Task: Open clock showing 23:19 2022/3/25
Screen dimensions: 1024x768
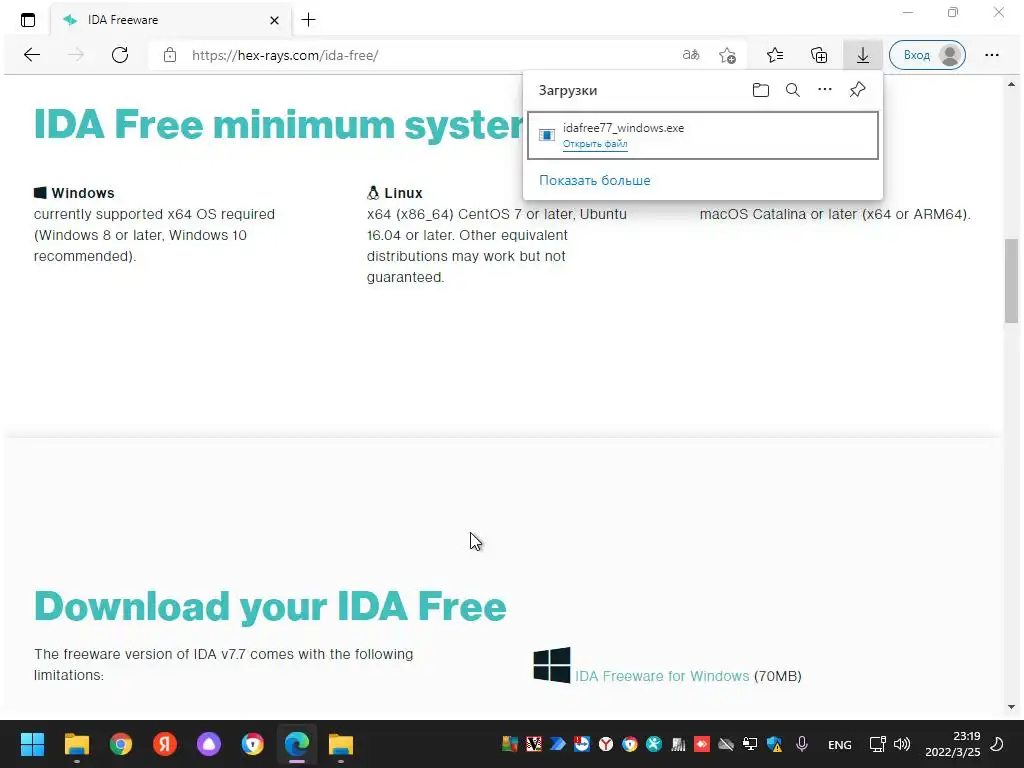Action: (953, 744)
